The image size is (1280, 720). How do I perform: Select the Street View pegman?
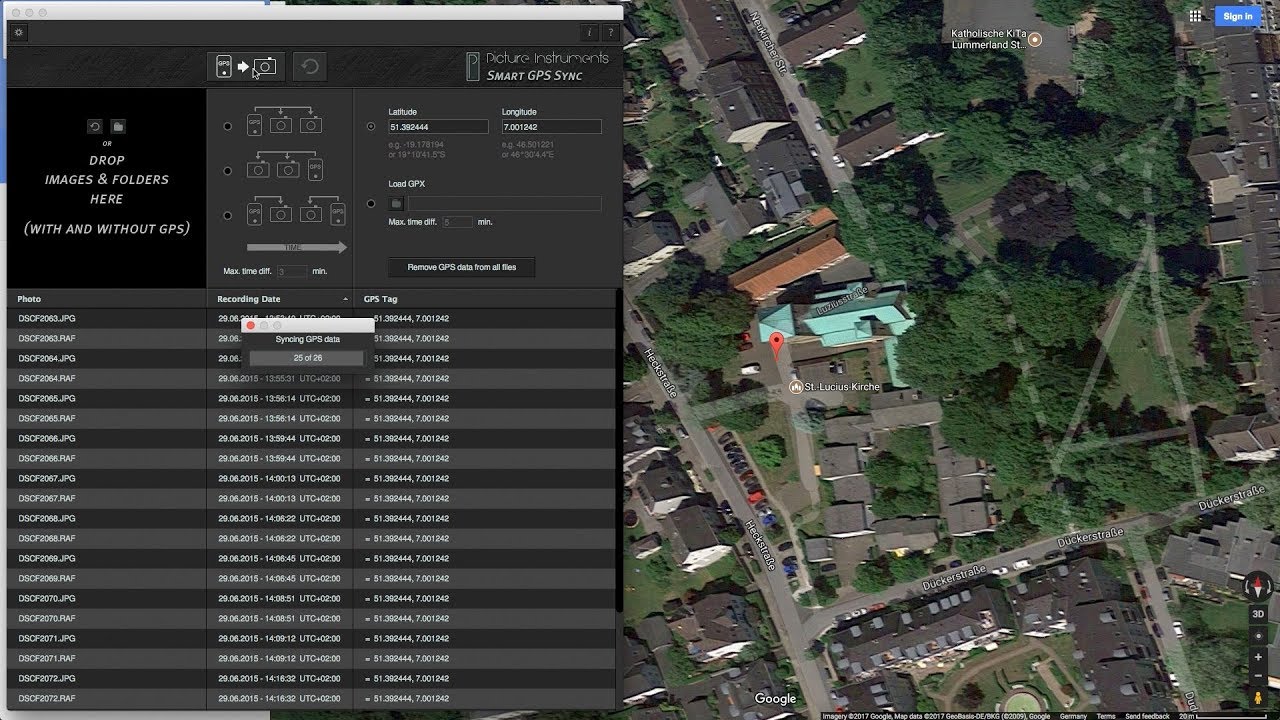tap(1258, 698)
